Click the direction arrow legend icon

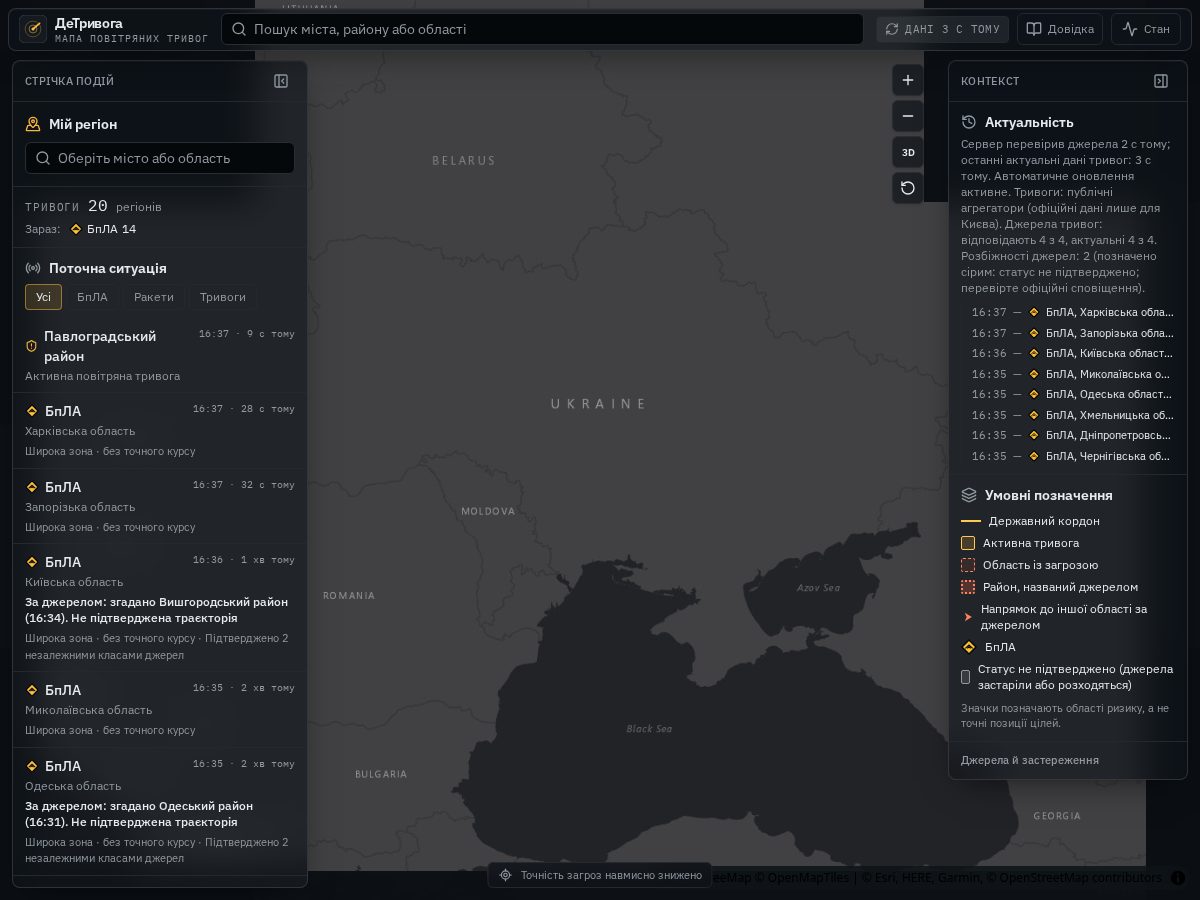click(968, 617)
